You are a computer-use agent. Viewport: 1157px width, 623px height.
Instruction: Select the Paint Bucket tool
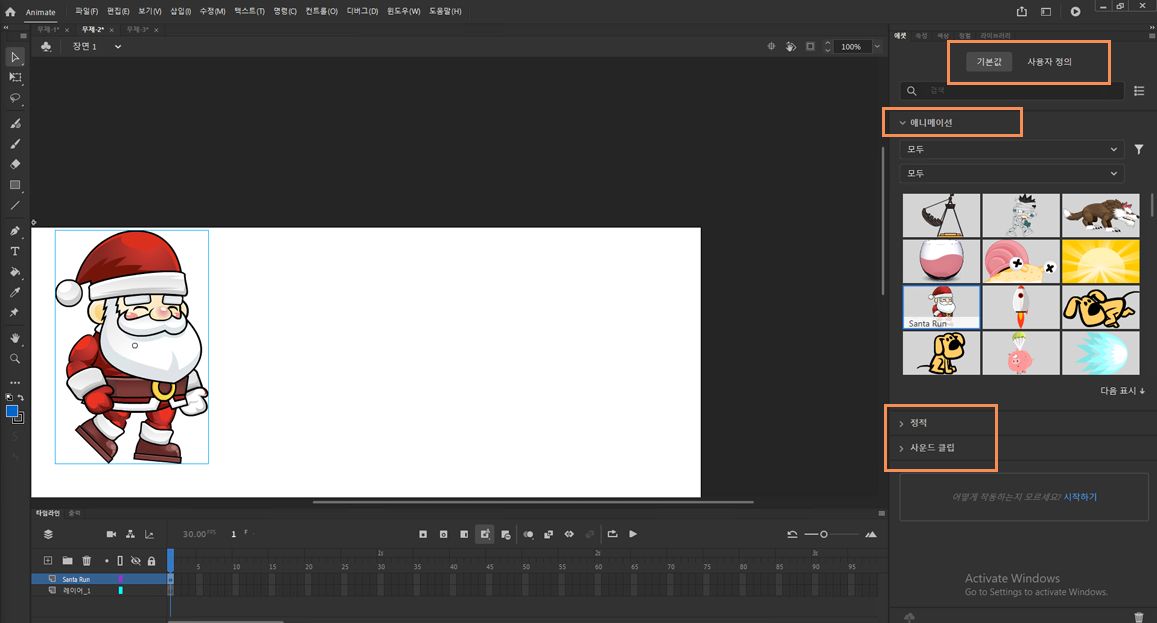(x=15, y=272)
